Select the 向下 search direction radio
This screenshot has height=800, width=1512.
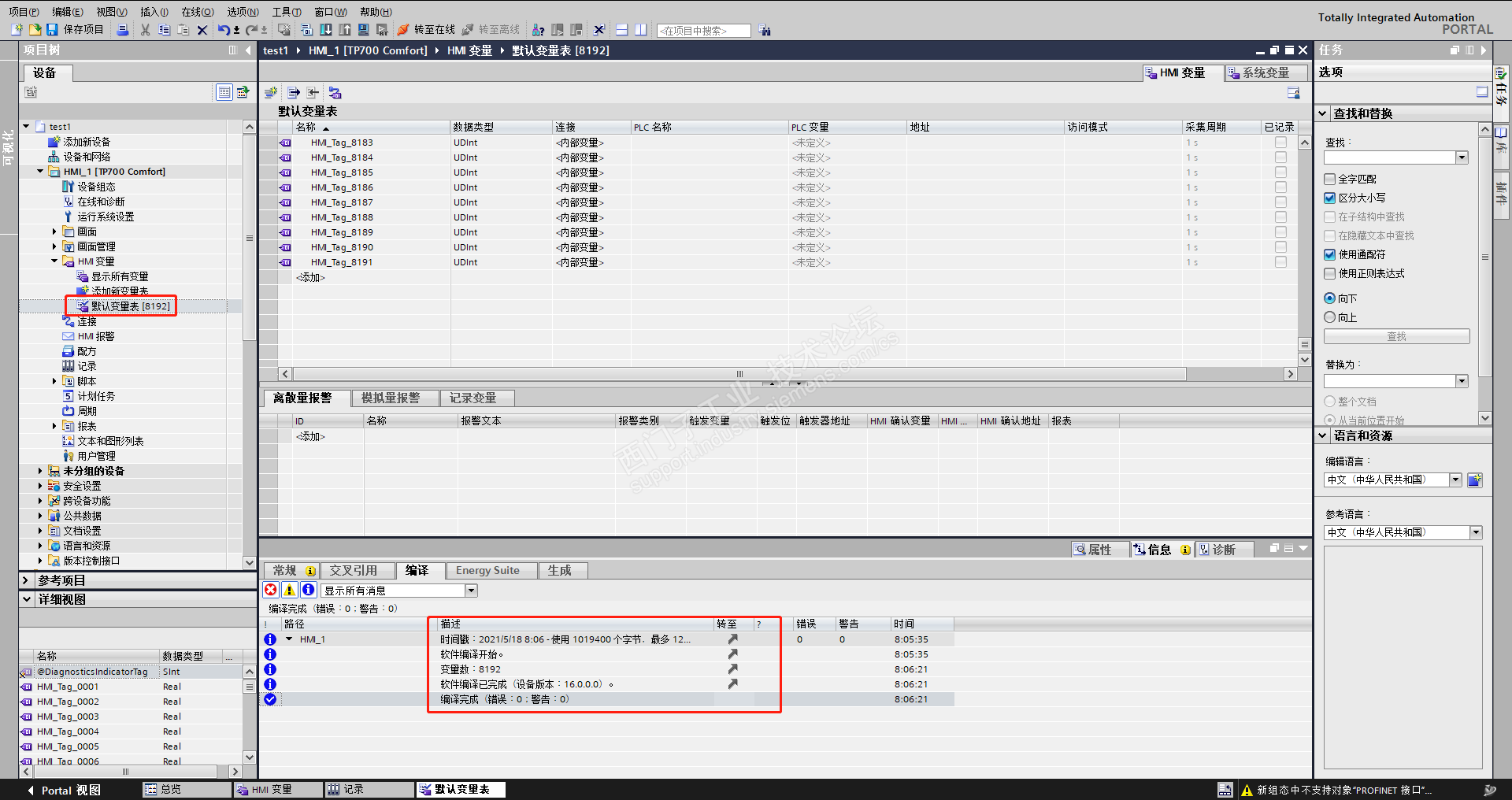[1330, 298]
